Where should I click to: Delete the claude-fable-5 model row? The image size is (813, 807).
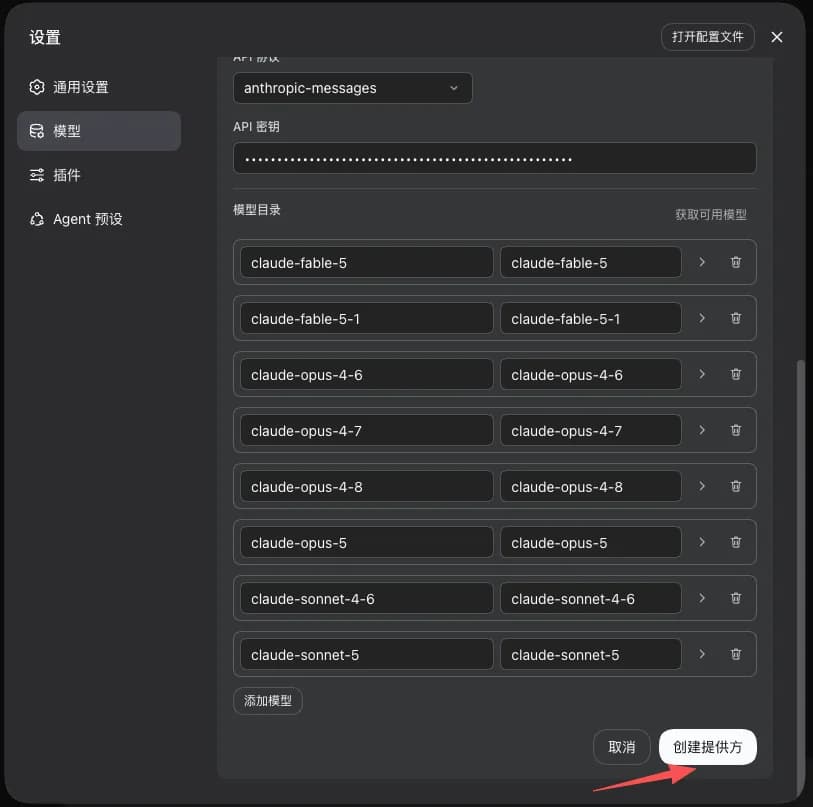735,262
